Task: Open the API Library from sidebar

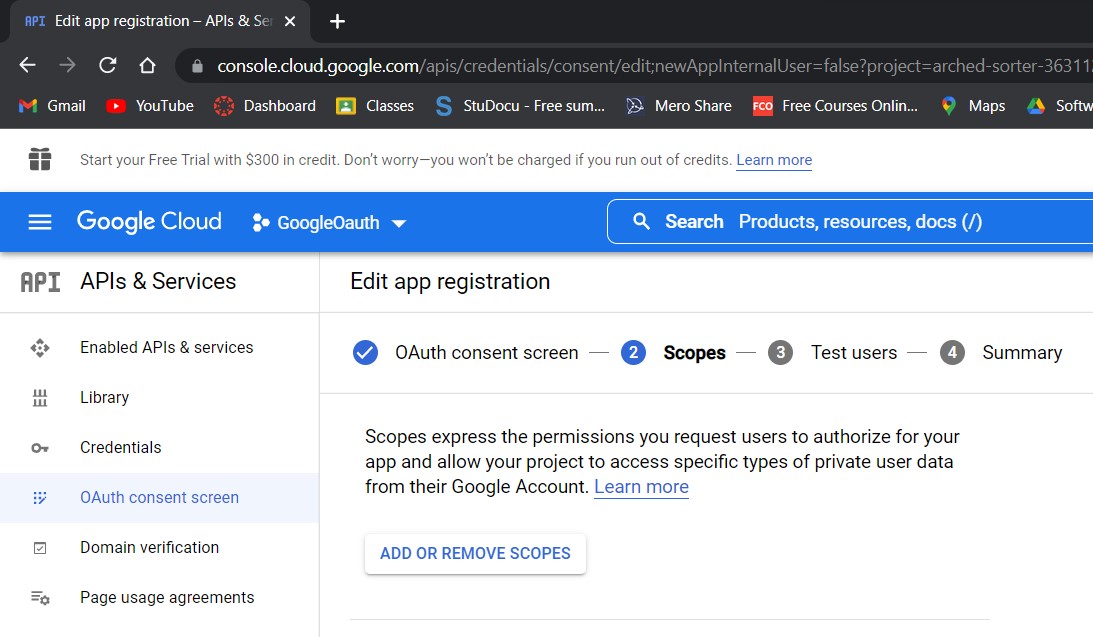Action: point(104,397)
